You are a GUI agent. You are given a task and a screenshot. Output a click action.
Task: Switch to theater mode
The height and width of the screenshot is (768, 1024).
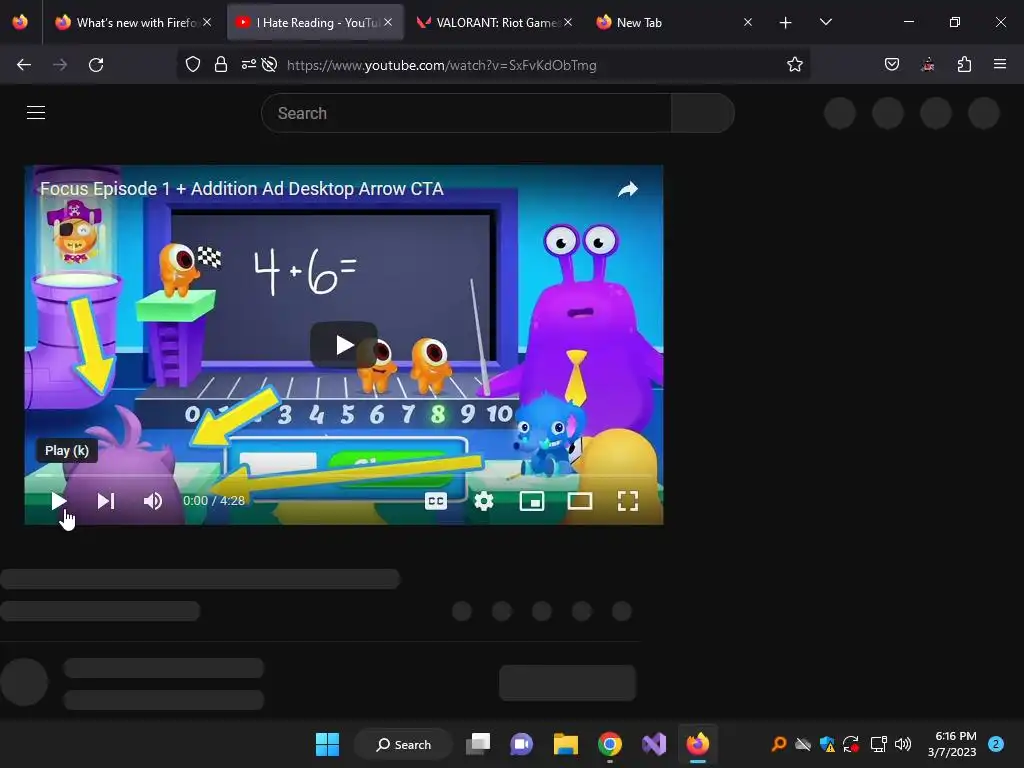pos(580,501)
